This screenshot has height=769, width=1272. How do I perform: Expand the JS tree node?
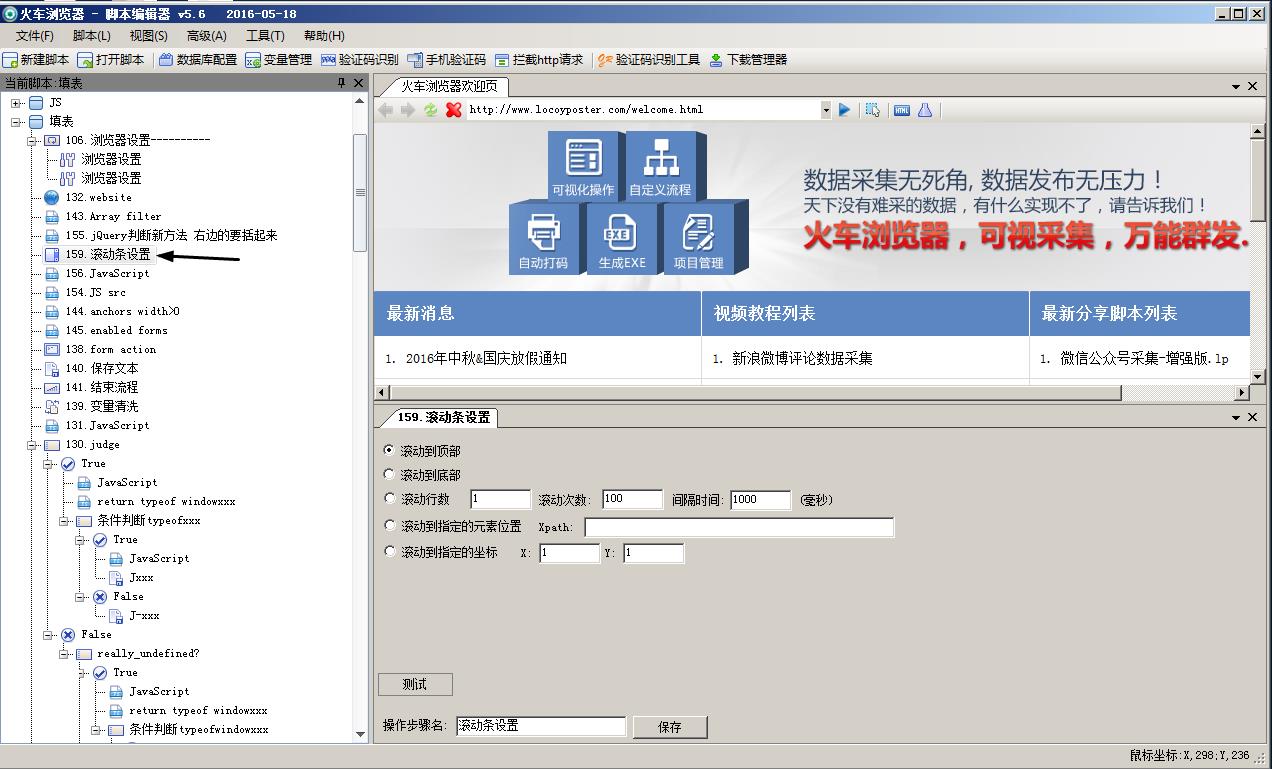click(x=16, y=103)
